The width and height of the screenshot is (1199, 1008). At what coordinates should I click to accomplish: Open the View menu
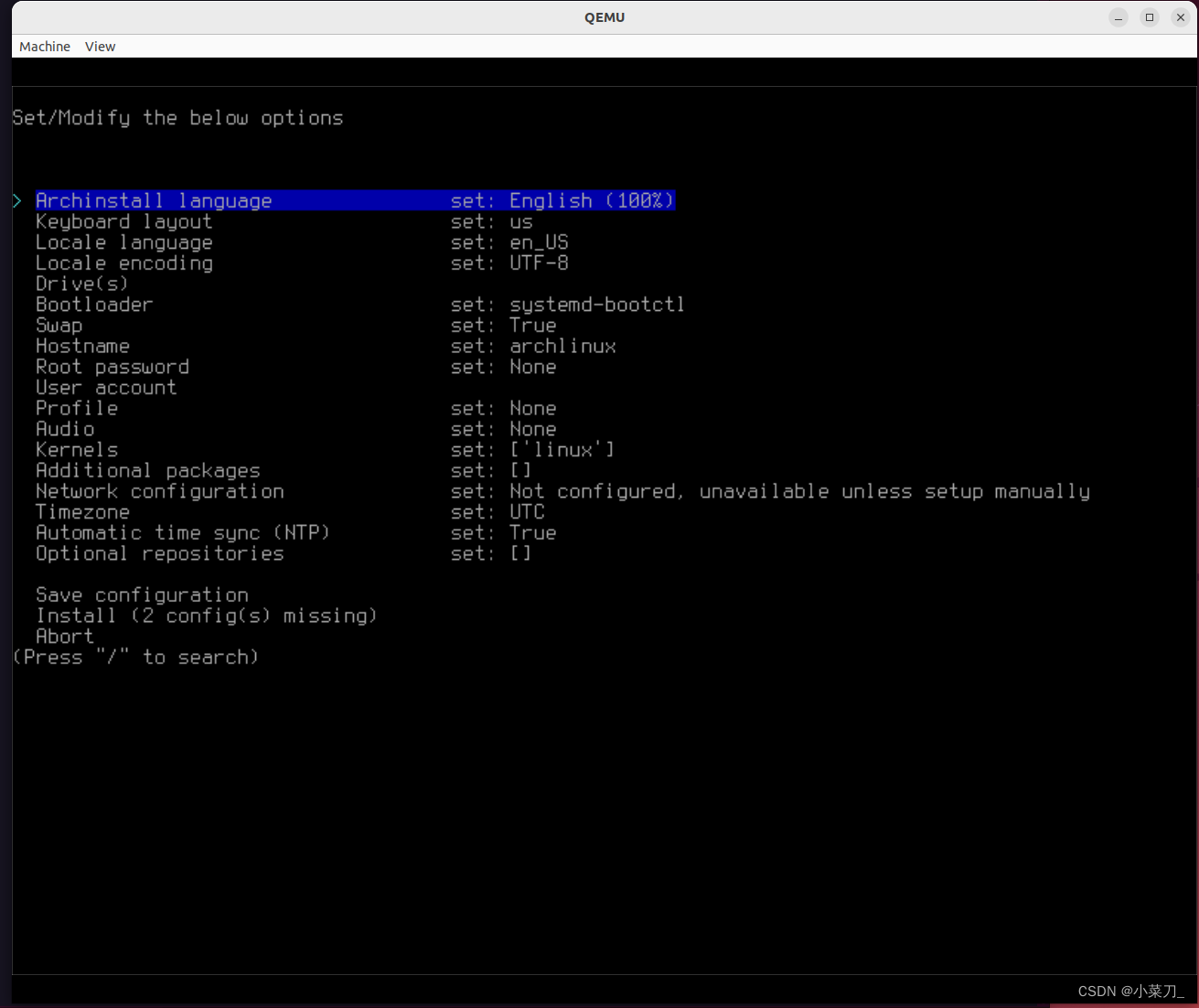tap(100, 47)
